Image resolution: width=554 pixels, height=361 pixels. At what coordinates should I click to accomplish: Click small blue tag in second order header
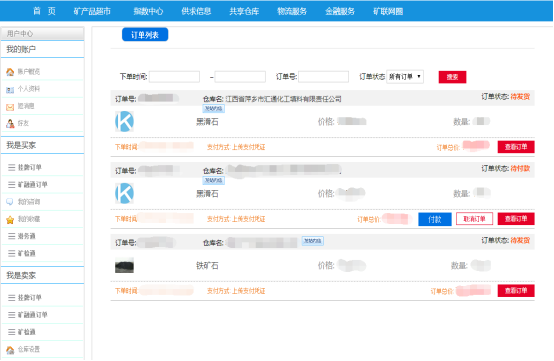pyautogui.click(x=213, y=180)
